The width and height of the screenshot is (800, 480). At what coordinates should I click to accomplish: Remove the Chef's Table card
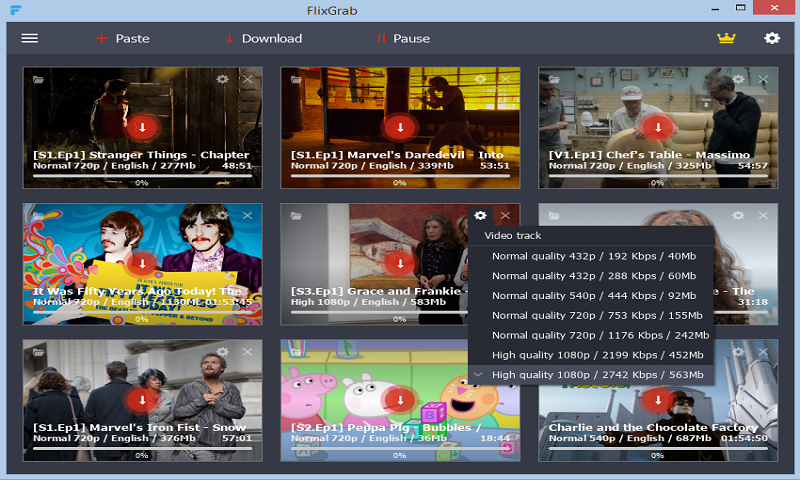coord(763,79)
